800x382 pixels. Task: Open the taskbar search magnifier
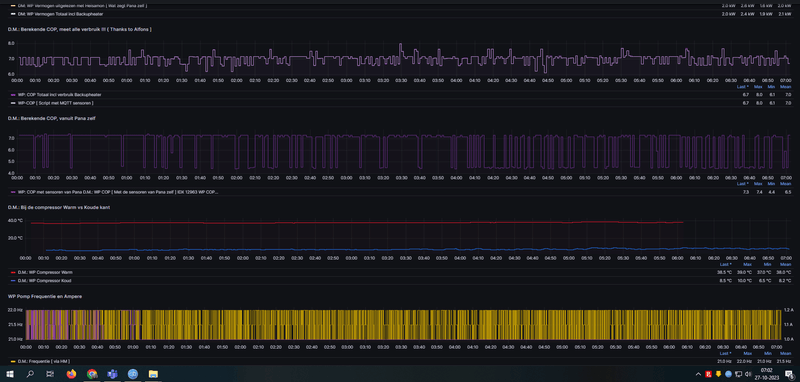click(x=30, y=374)
